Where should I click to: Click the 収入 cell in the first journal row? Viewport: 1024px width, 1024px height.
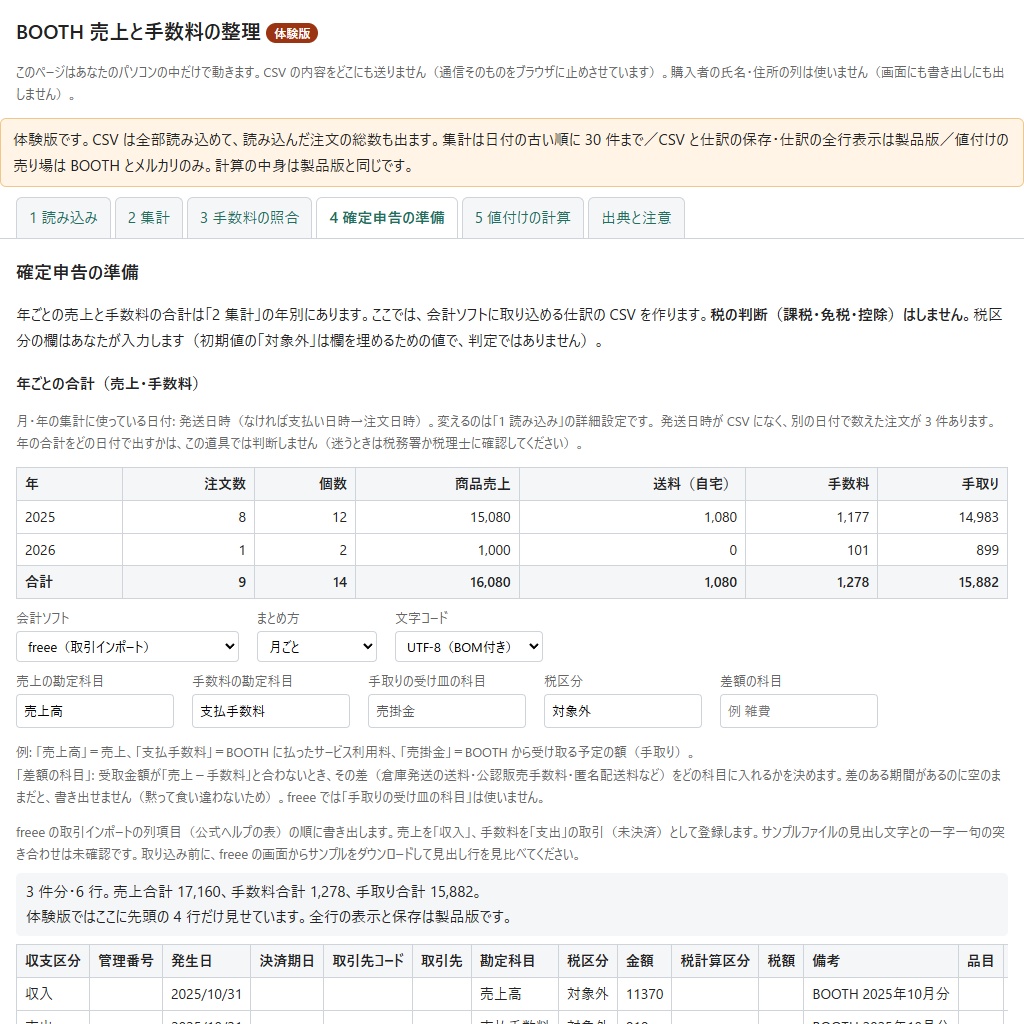pos(53,993)
